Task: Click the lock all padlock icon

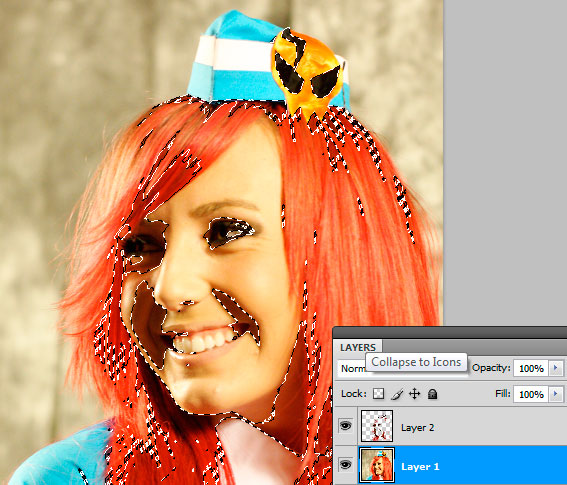Action: point(432,394)
